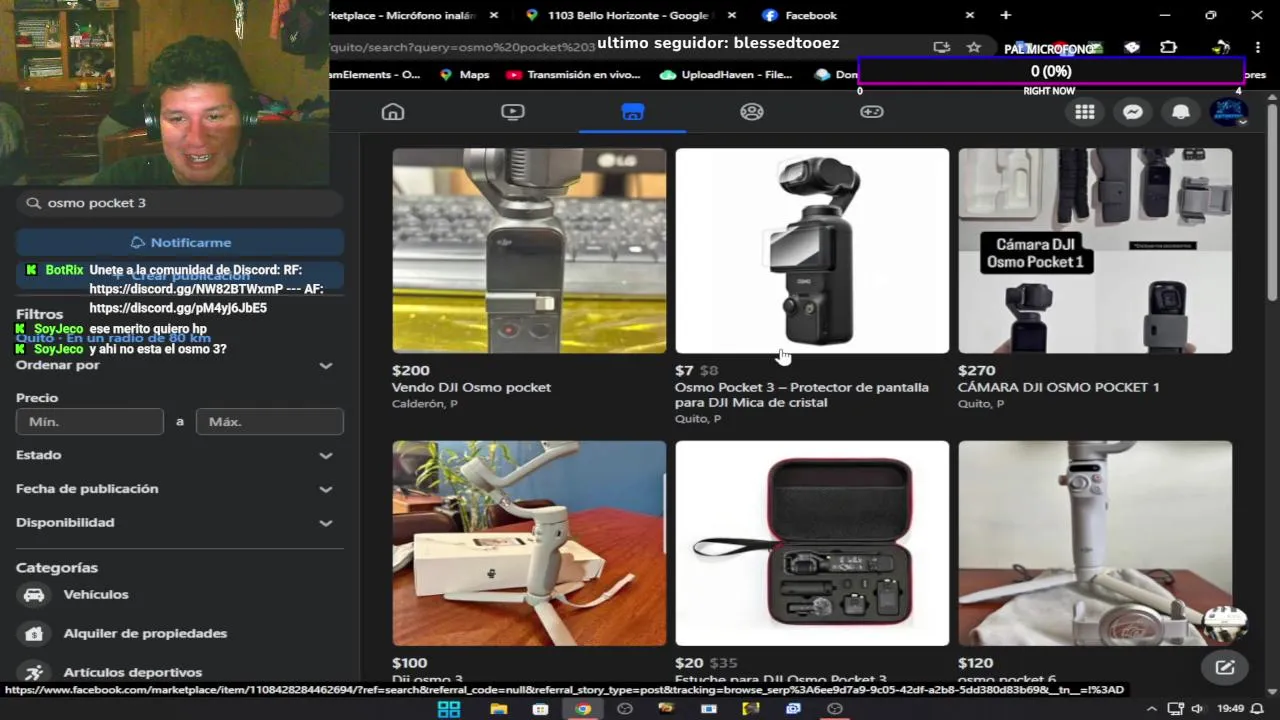The image size is (1280, 720).
Task: Open Windows Start button
Action: point(449,709)
